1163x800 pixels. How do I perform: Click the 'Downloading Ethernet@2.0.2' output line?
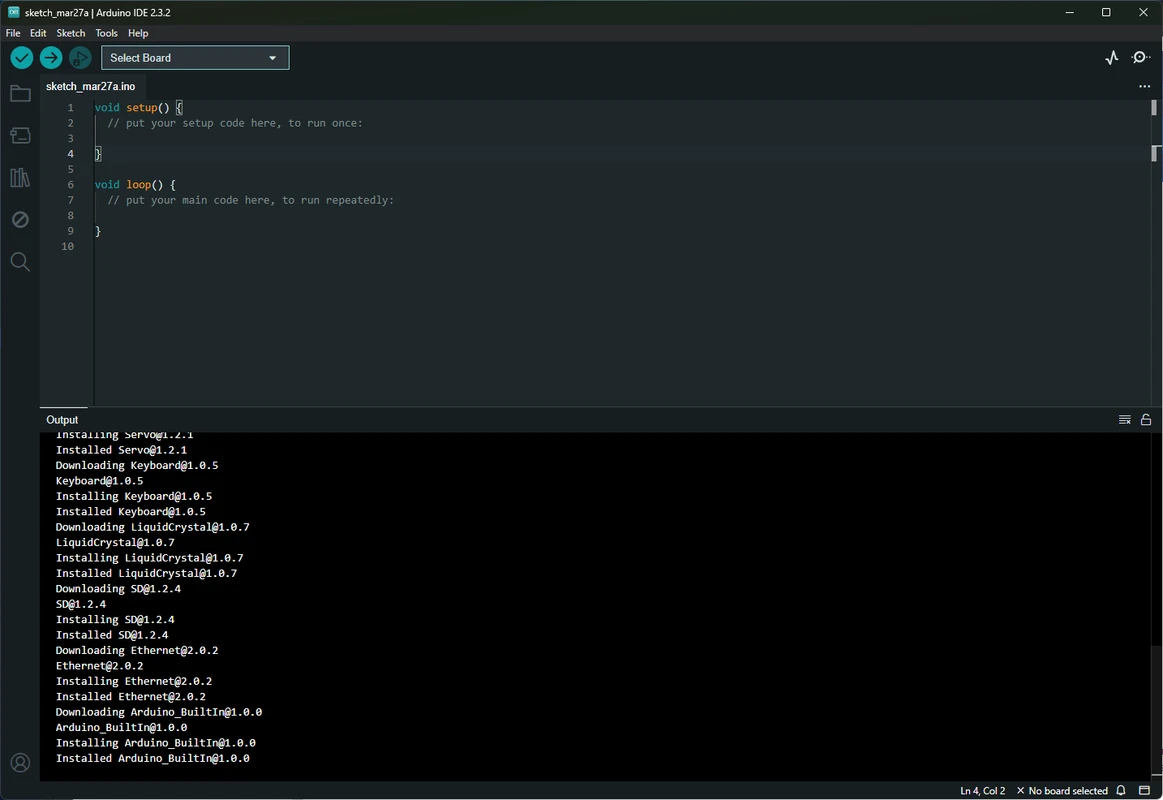(137, 650)
